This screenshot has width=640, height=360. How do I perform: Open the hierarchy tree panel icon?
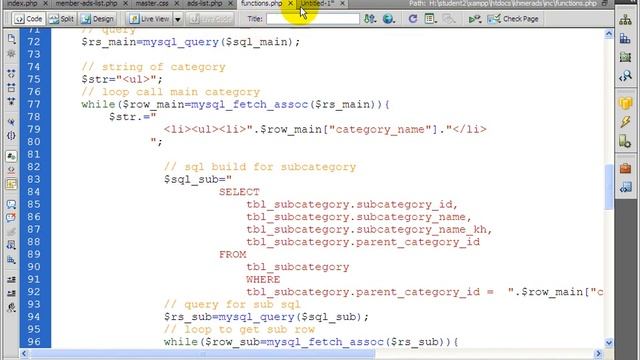tap(625, 20)
